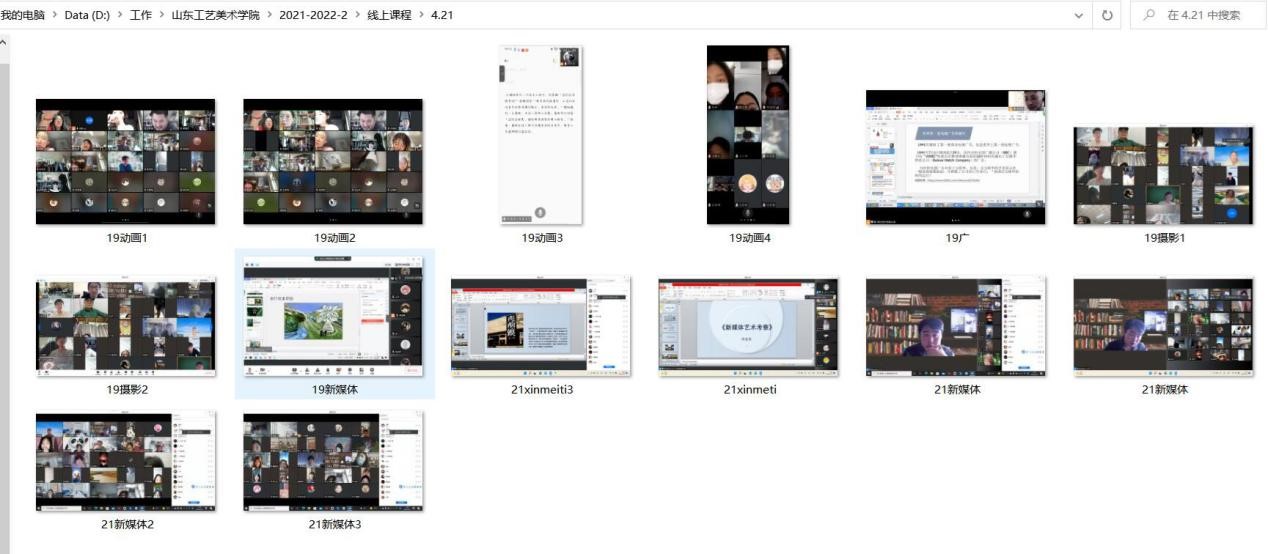Navigate to 工作 breadcrumb folder

(x=141, y=15)
